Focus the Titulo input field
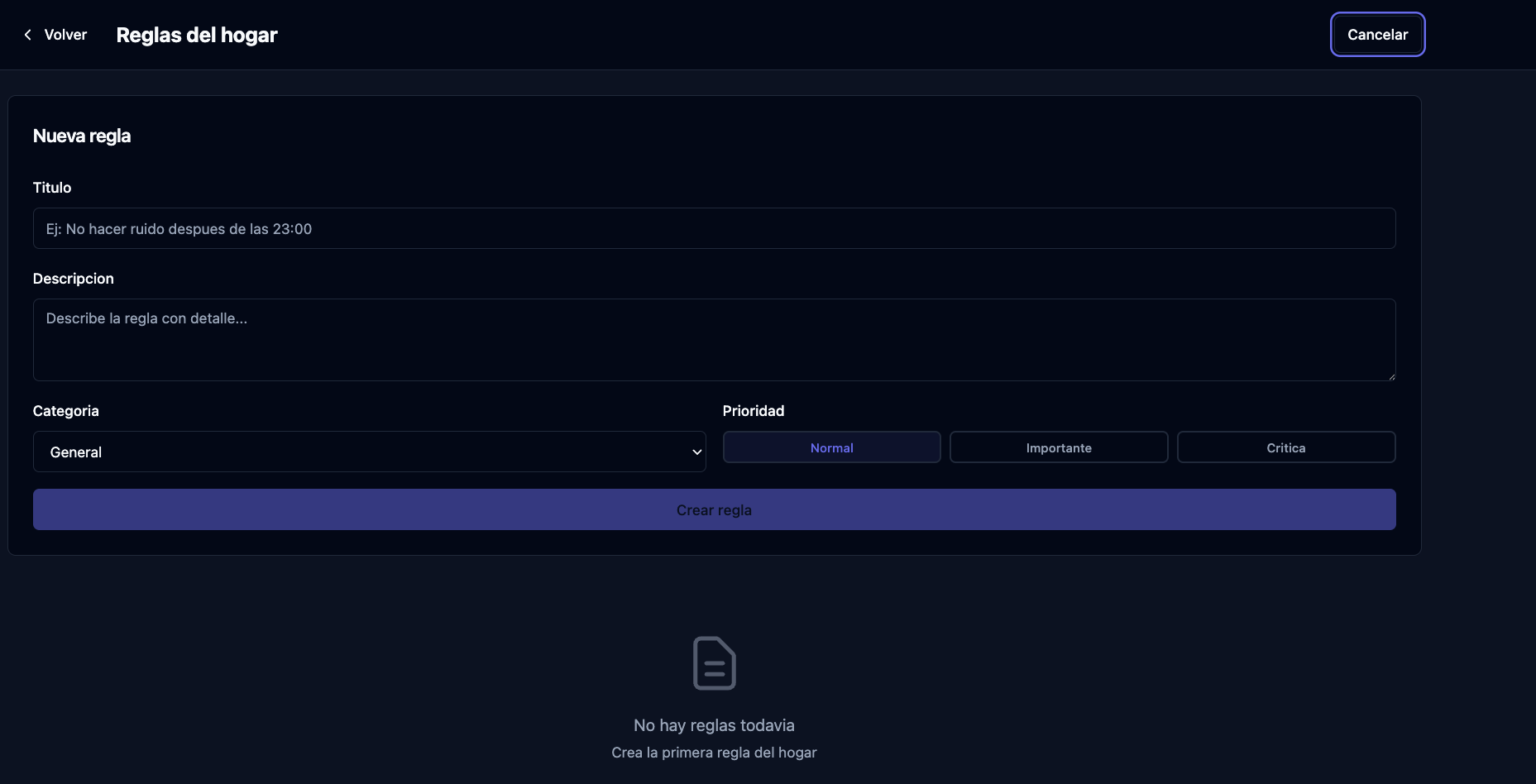The width and height of the screenshot is (1536, 784). point(714,228)
